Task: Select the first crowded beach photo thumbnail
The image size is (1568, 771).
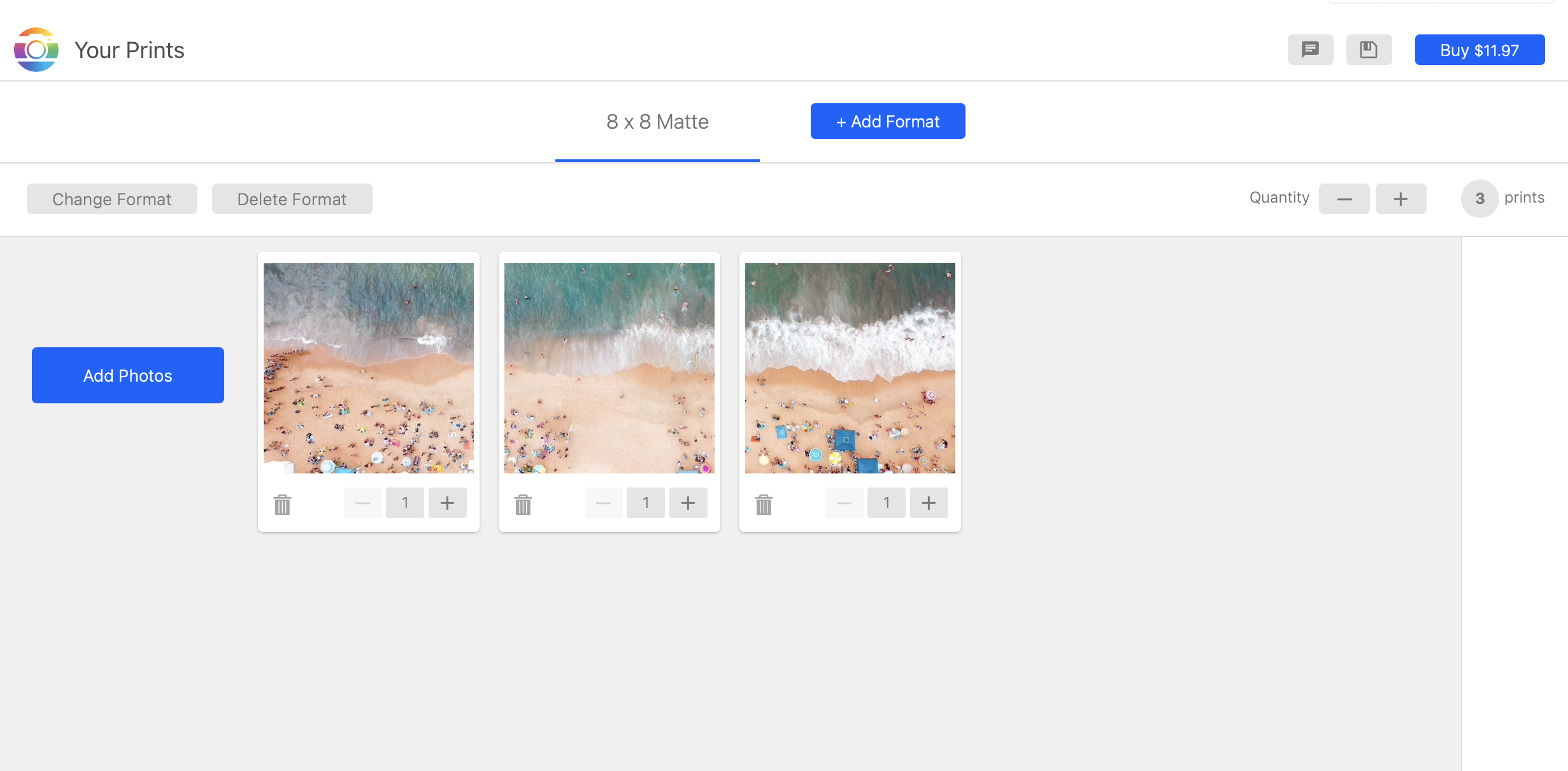Action: [369, 368]
